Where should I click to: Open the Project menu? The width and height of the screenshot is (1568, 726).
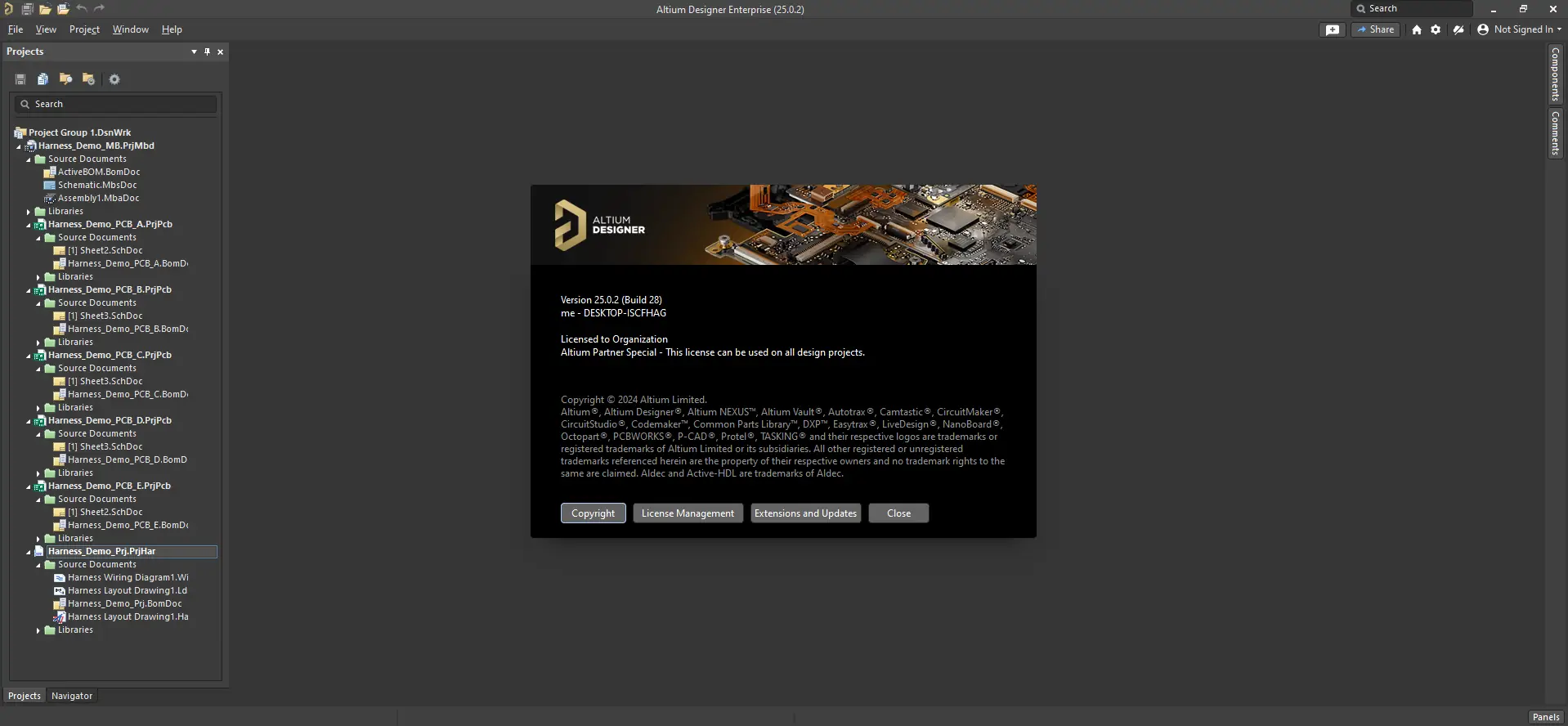pos(84,29)
